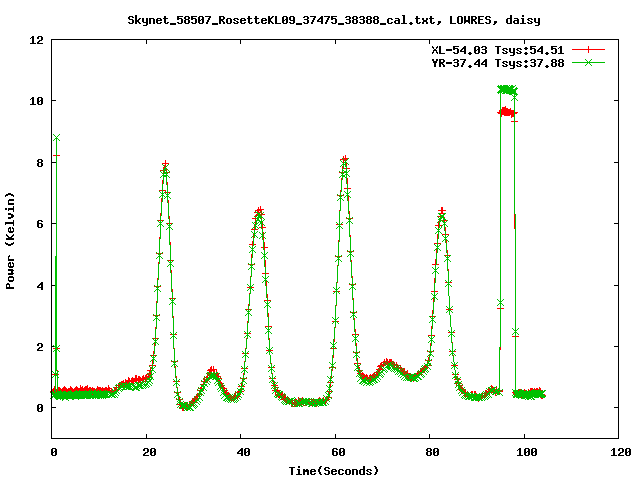Click the green calibration plateau near 10.4 Kelvin

point(507,90)
